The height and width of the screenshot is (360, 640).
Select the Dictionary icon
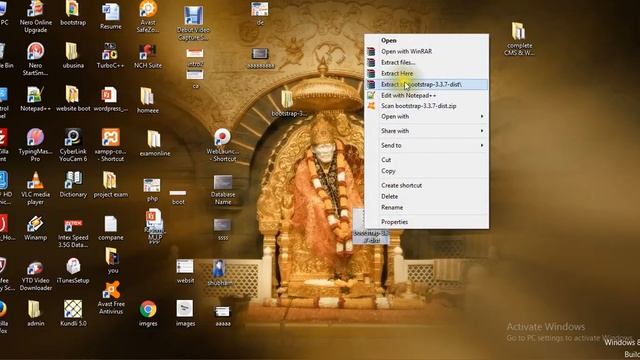[73, 184]
